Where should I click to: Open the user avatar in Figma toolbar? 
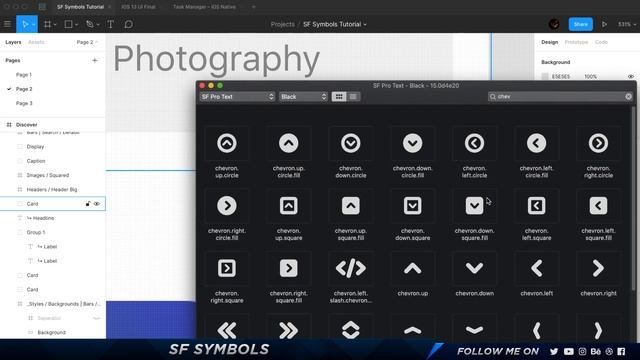click(554, 24)
